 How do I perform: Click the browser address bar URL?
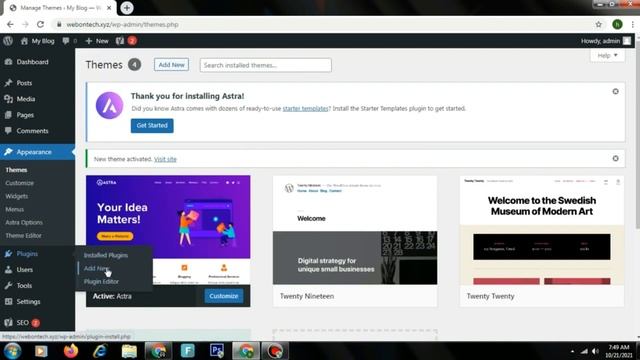click(x=122, y=24)
